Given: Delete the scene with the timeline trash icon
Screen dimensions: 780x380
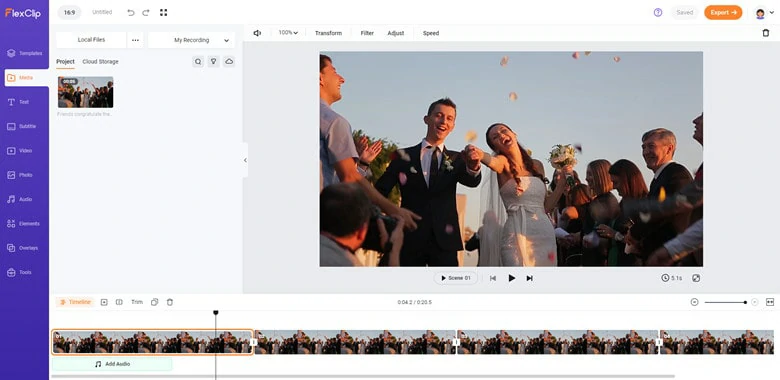Looking at the screenshot, I should tap(170, 302).
